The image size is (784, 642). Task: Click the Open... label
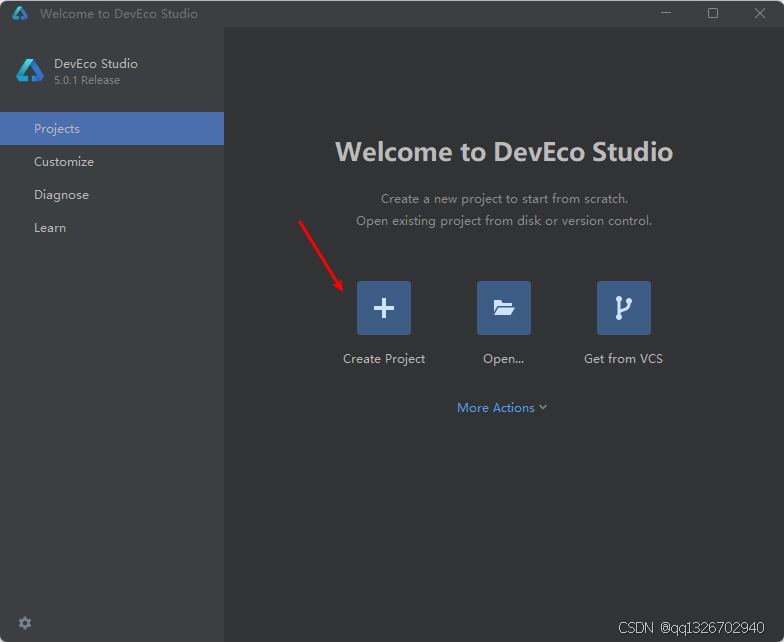pyautogui.click(x=504, y=359)
